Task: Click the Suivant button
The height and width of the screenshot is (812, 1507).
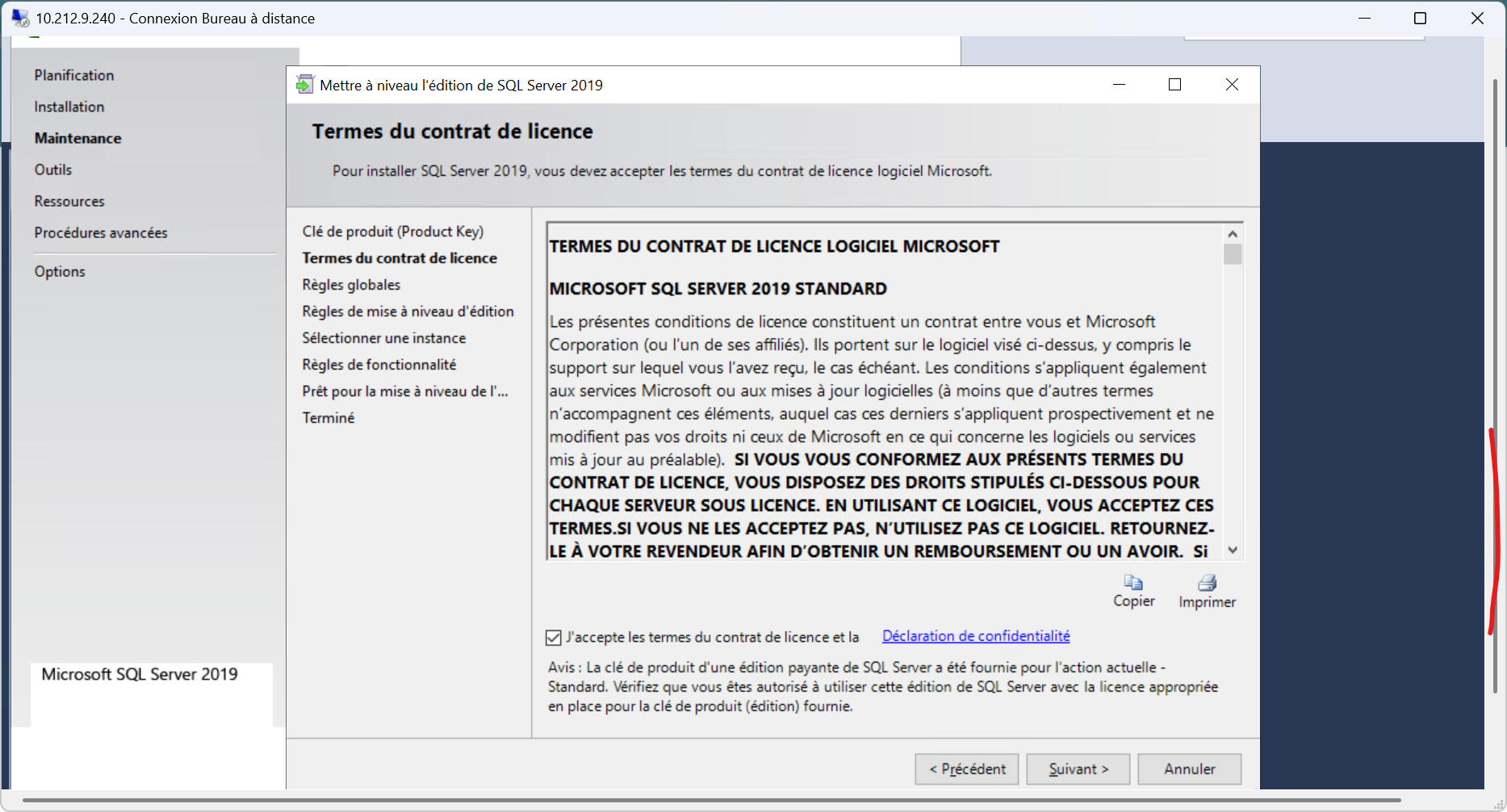Action: point(1079,769)
